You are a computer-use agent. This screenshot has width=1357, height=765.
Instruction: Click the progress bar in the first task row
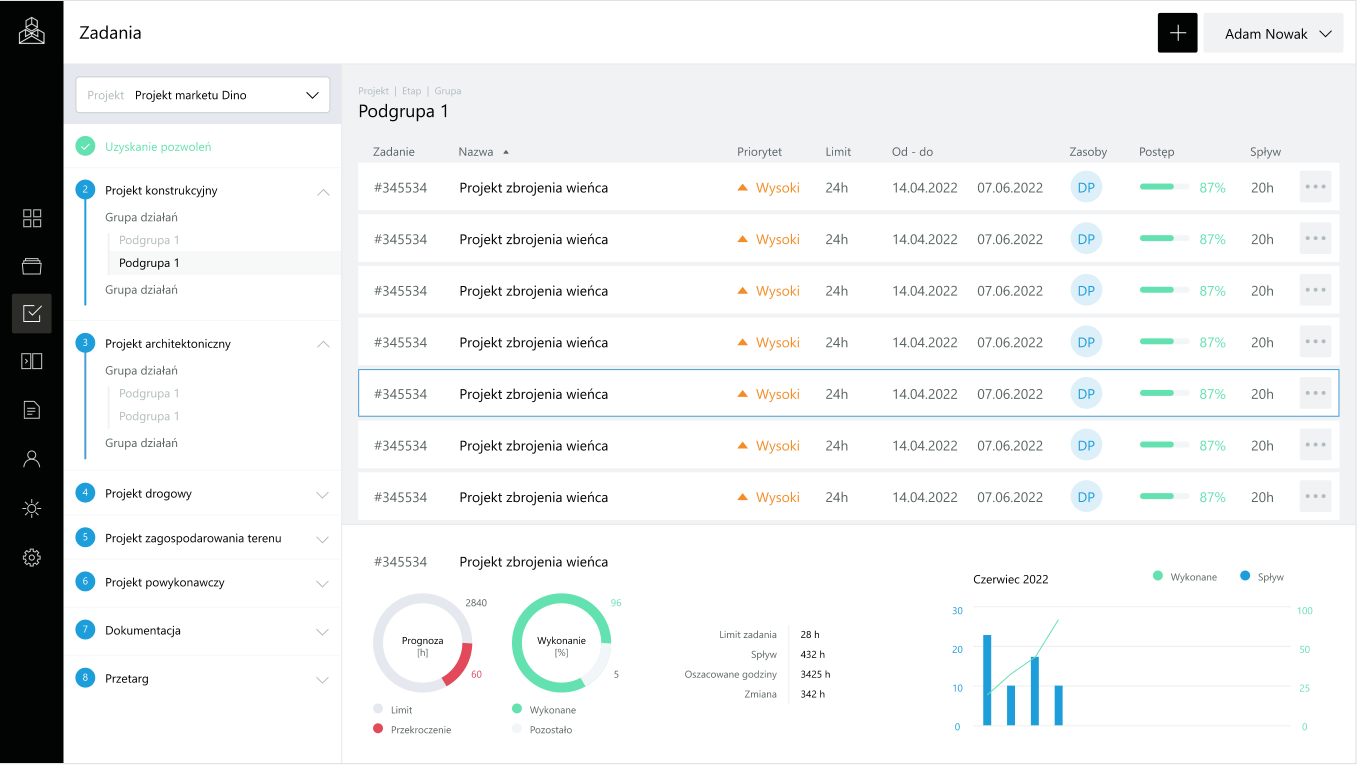(1164, 187)
